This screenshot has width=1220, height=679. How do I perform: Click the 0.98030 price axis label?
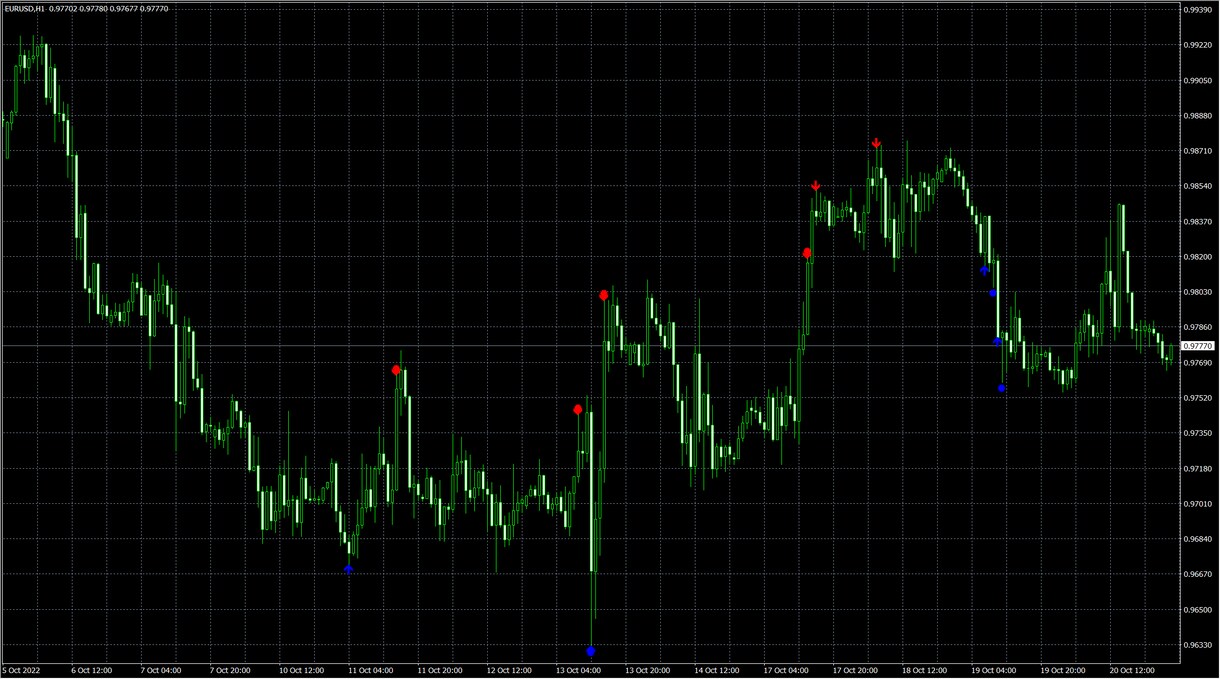1198,292
